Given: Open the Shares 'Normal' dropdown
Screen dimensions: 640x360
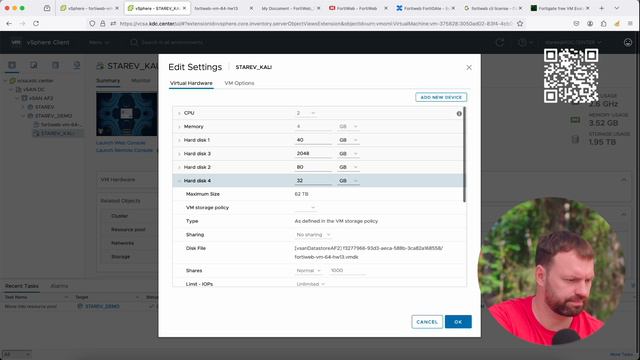Looking at the screenshot, I should click(x=308, y=271).
